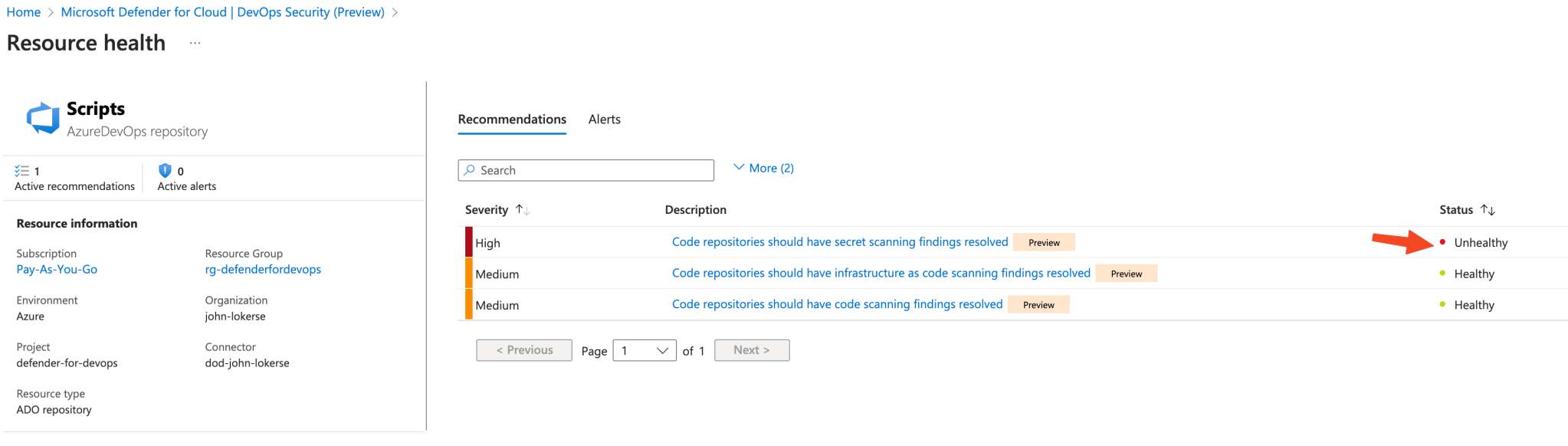Open code scanning findings resolved recommendation
This screenshot has height=446, width=1568.
(x=837, y=305)
